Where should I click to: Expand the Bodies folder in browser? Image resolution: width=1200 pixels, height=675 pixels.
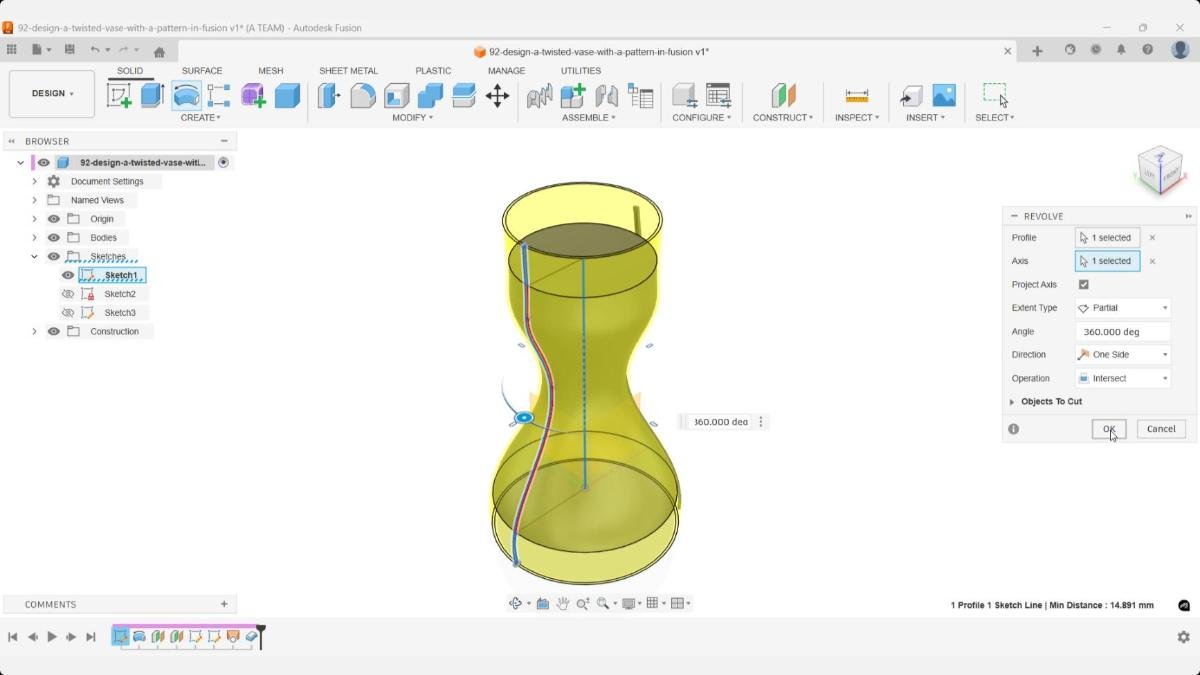coord(35,237)
